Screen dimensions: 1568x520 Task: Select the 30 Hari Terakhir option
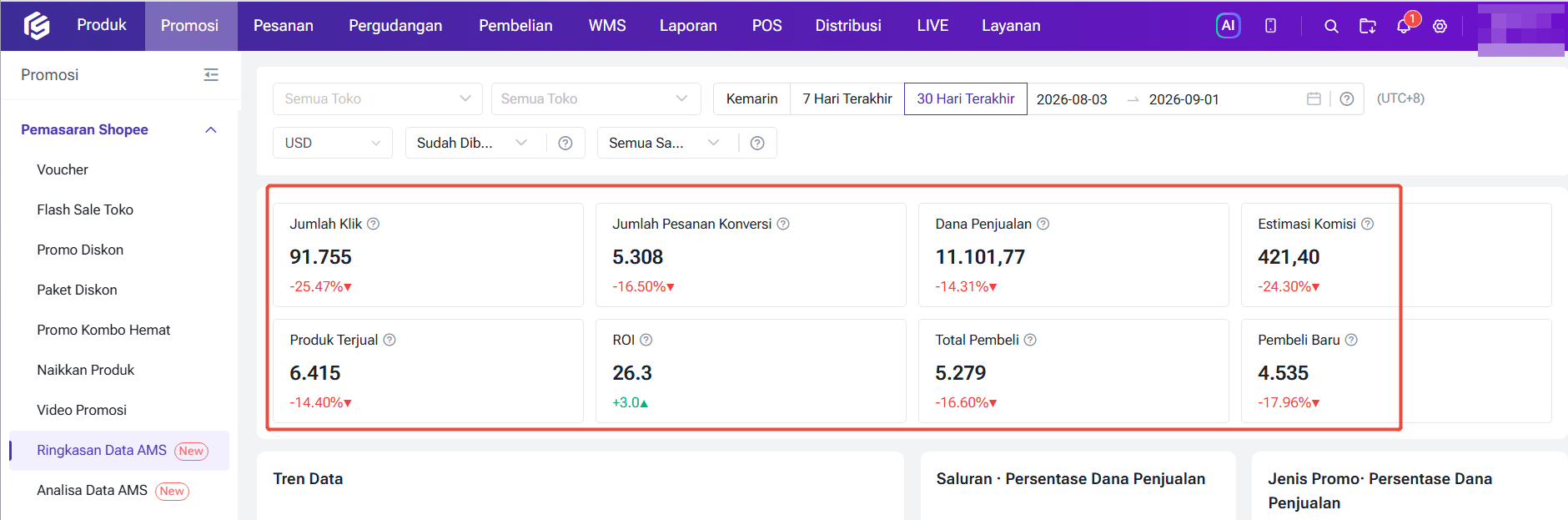(x=966, y=98)
